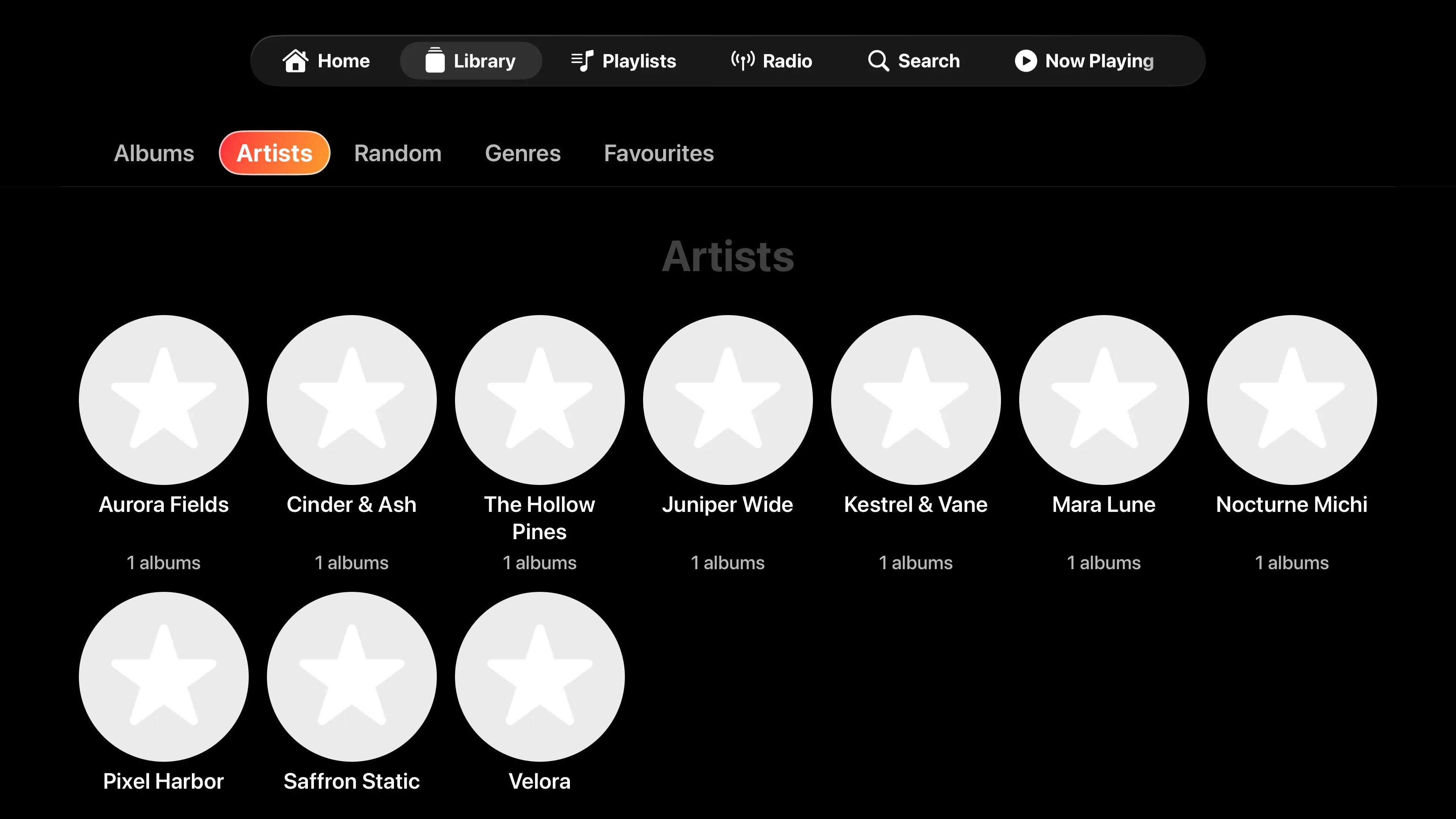
Task: Open Juniper Wide artist avatar
Action: click(728, 400)
